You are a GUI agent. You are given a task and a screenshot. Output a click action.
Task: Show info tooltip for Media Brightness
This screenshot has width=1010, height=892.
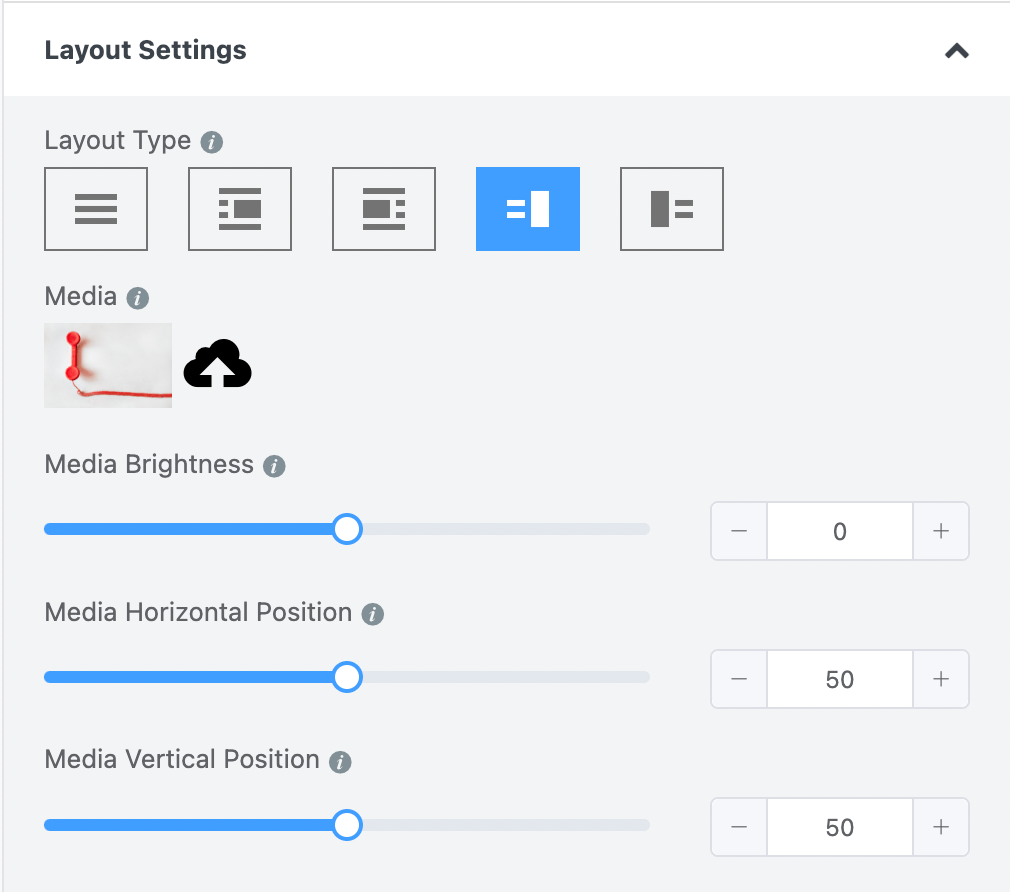[x=274, y=466]
